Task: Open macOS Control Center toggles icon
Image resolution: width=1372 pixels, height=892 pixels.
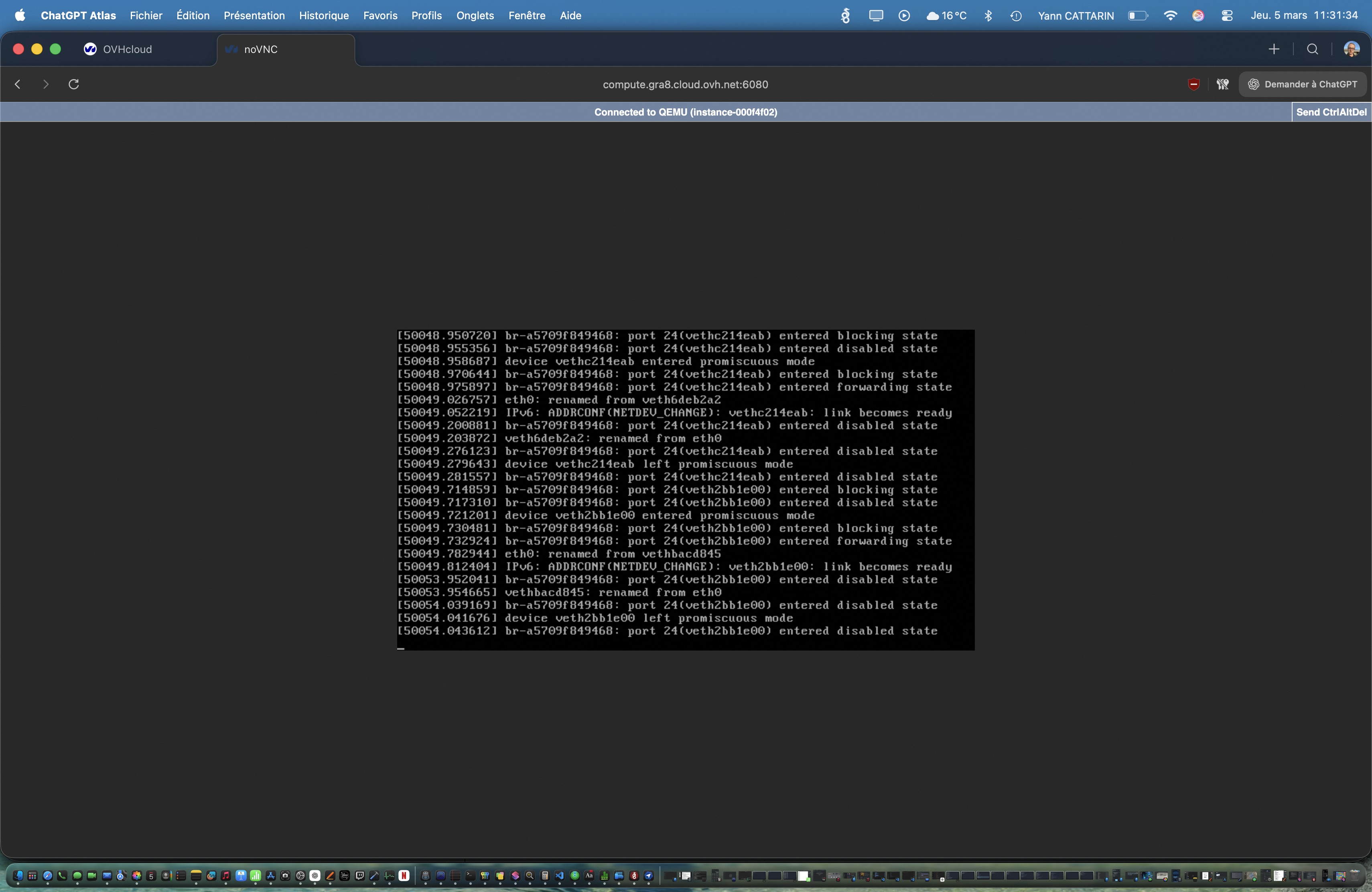Action: pos(1227,16)
